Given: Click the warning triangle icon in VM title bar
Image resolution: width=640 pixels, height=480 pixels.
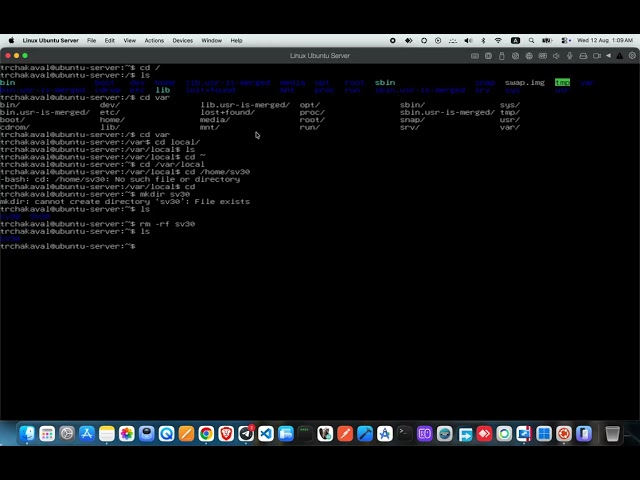Looking at the screenshot, I should pos(620,56).
